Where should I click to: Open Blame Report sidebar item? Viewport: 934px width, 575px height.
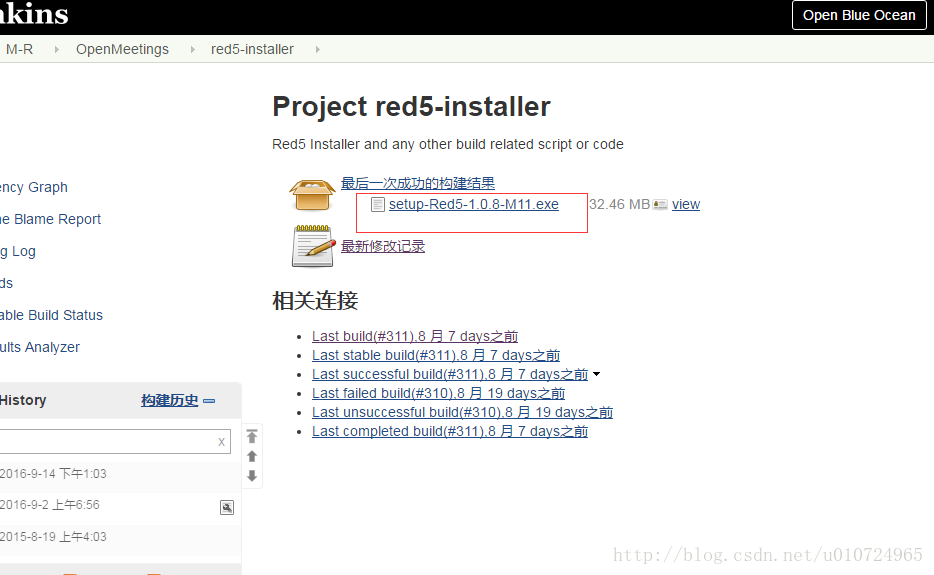(51, 219)
